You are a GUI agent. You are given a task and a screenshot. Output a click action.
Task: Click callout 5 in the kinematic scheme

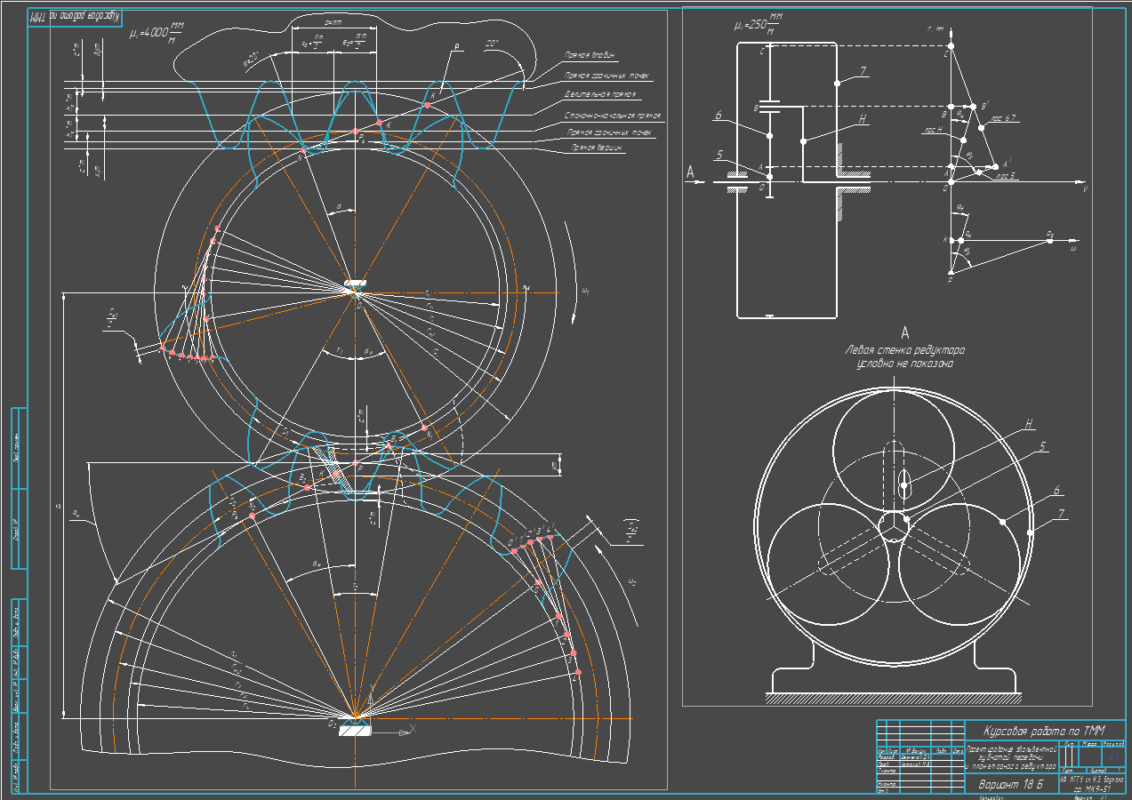(719, 155)
